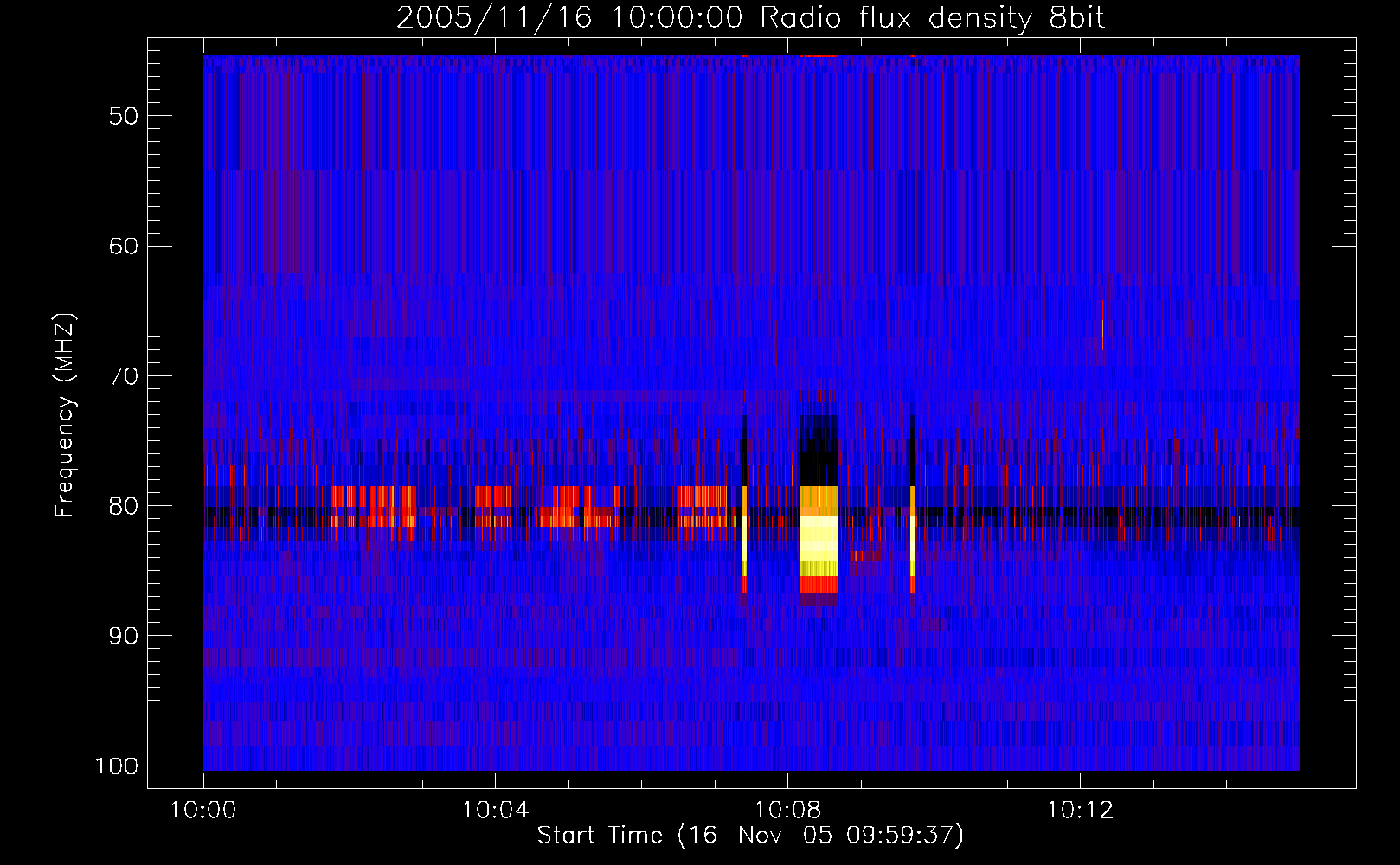Click the '60' frequency tick label
The width and height of the screenshot is (1400, 865).
pos(124,246)
